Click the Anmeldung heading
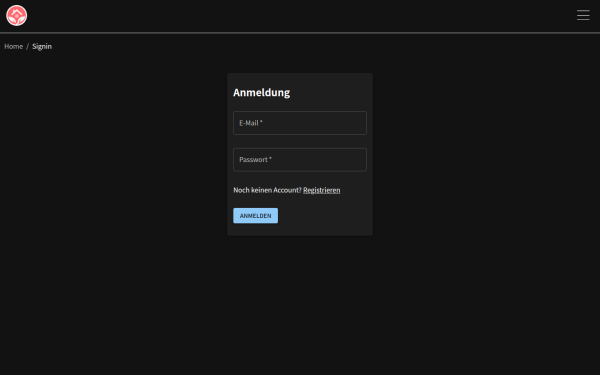600x375 pixels. (261, 93)
